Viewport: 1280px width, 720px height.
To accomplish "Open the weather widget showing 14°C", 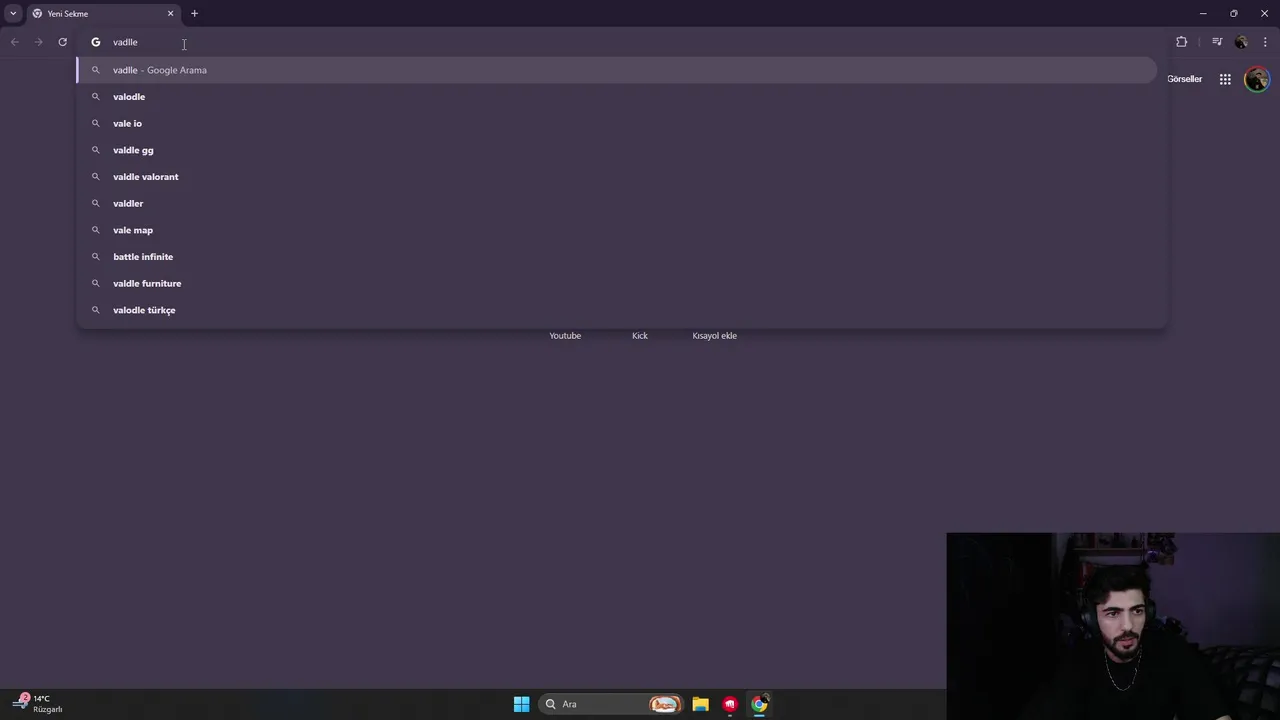I will tap(37, 704).
